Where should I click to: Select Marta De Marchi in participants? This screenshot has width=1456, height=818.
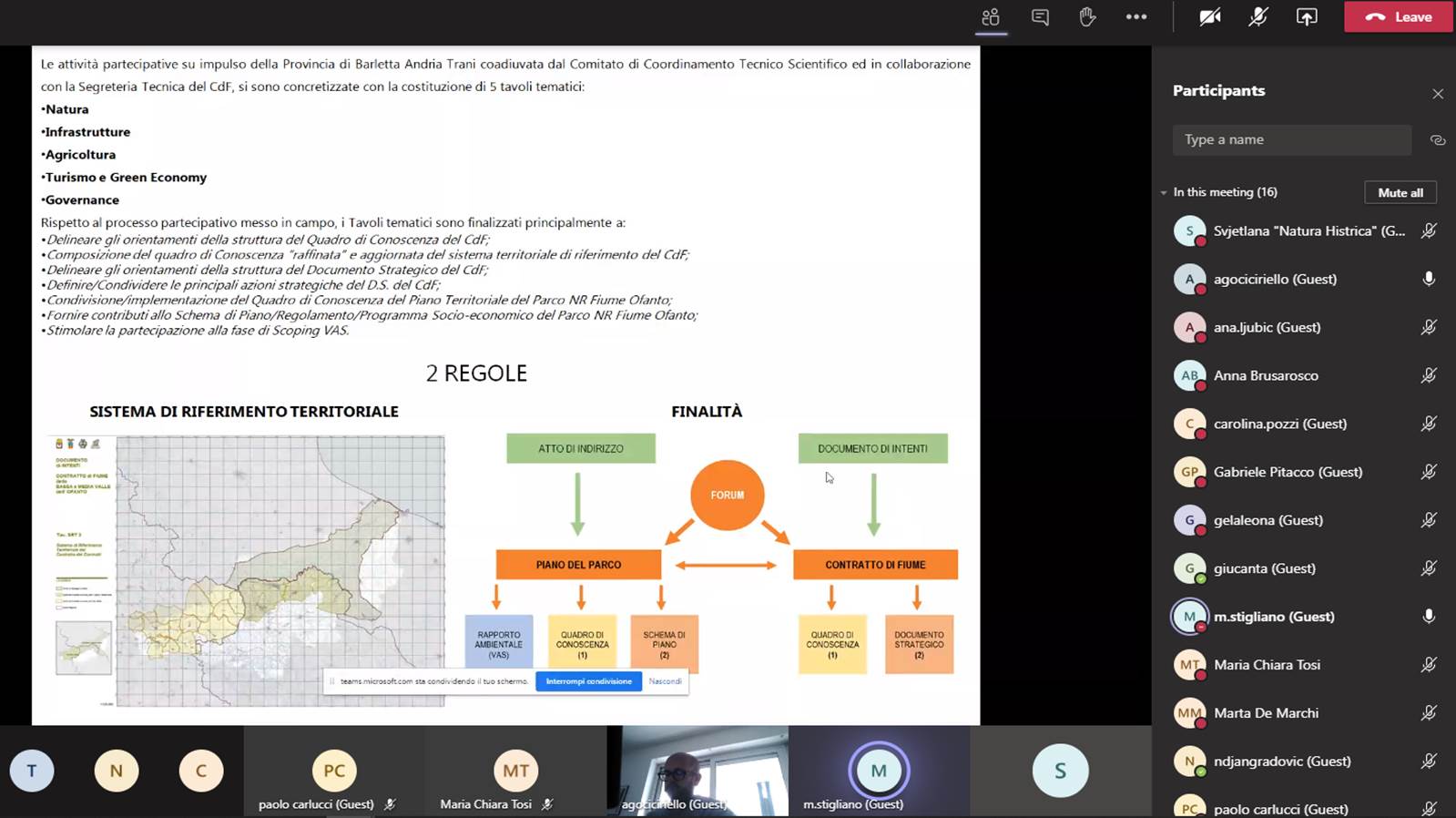tap(1266, 713)
